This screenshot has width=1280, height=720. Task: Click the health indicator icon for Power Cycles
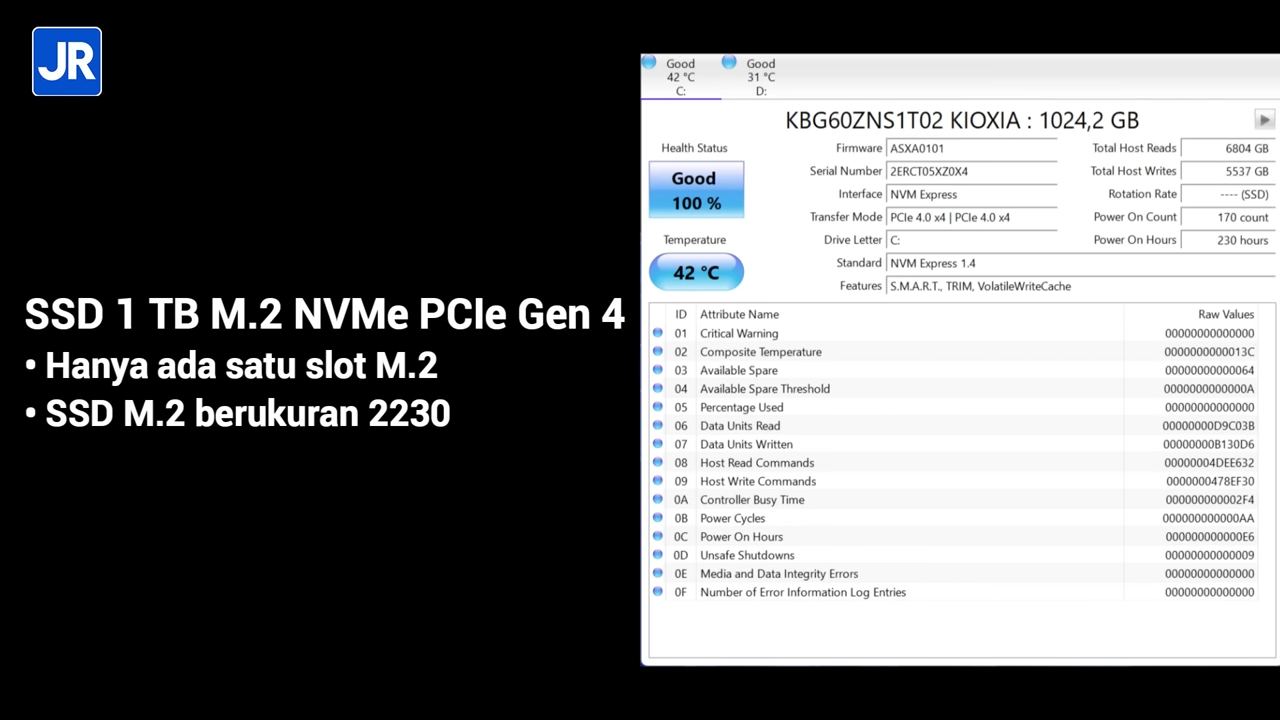(657, 518)
